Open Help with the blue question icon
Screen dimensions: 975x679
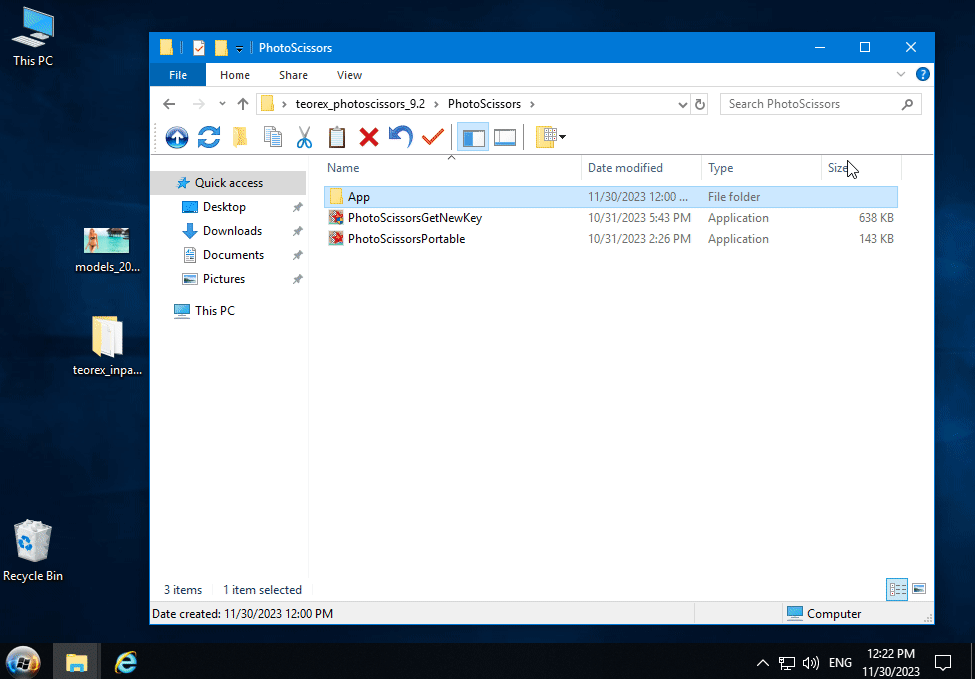[923, 75]
